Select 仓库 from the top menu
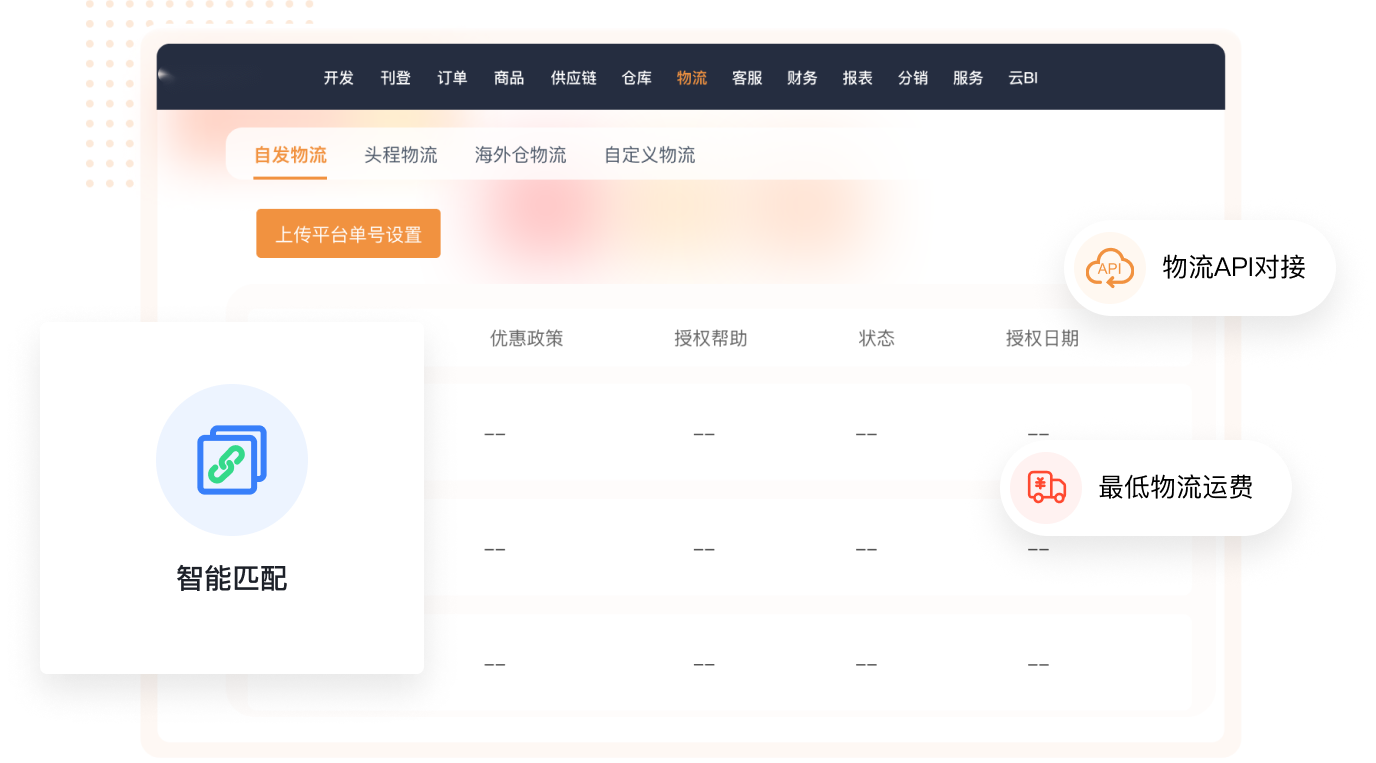 [637, 78]
